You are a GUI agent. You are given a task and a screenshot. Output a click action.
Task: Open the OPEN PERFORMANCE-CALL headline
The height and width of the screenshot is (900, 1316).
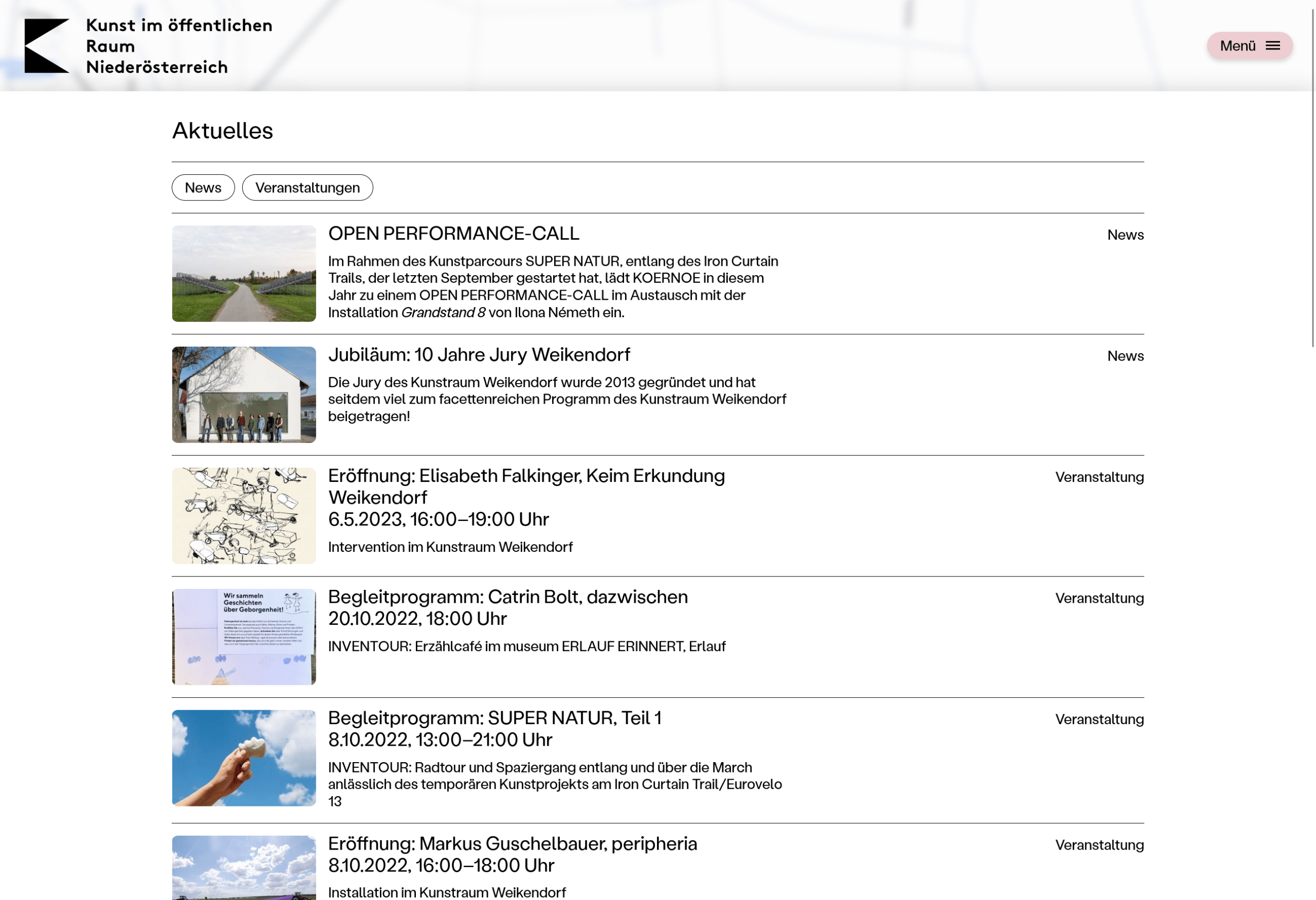(453, 233)
